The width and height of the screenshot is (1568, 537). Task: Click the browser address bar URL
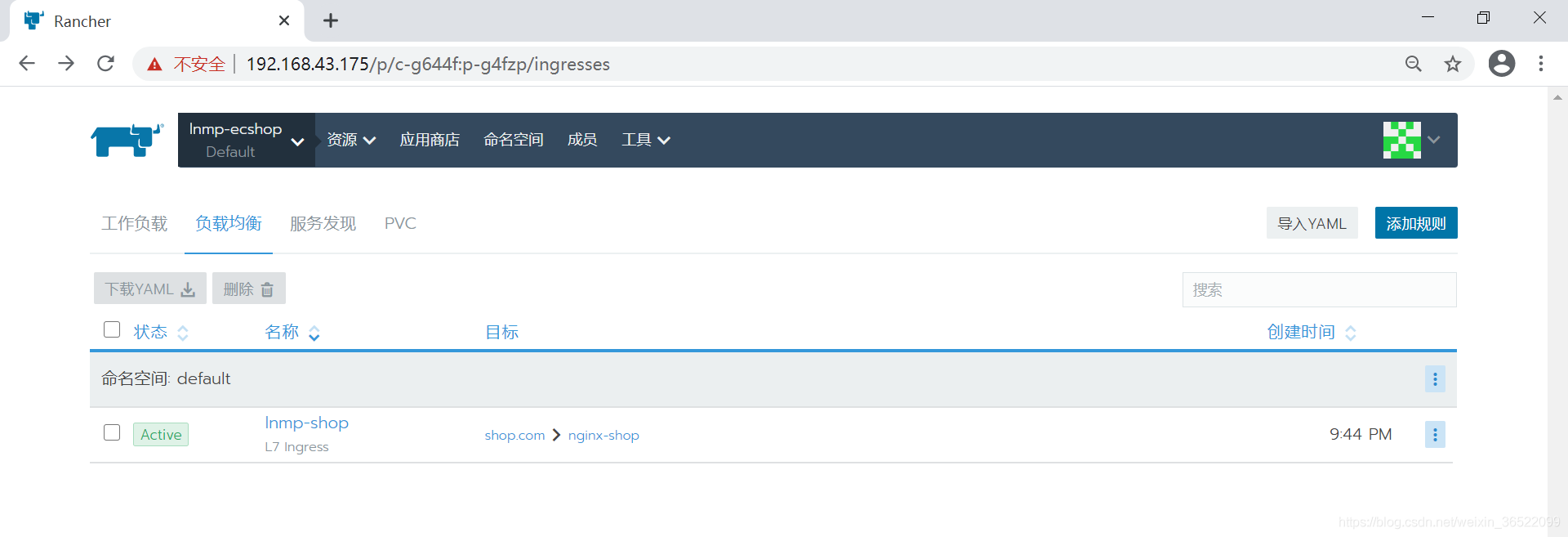point(428,64)
